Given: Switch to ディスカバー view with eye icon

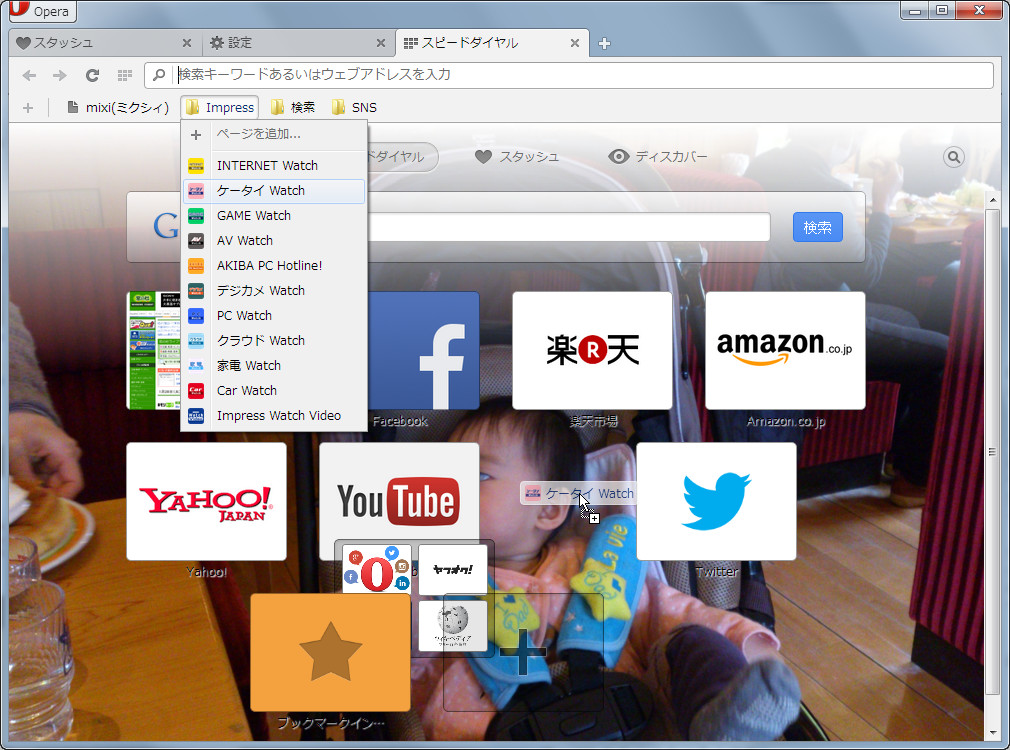Looking at the screenshot, I should (658, 157).
